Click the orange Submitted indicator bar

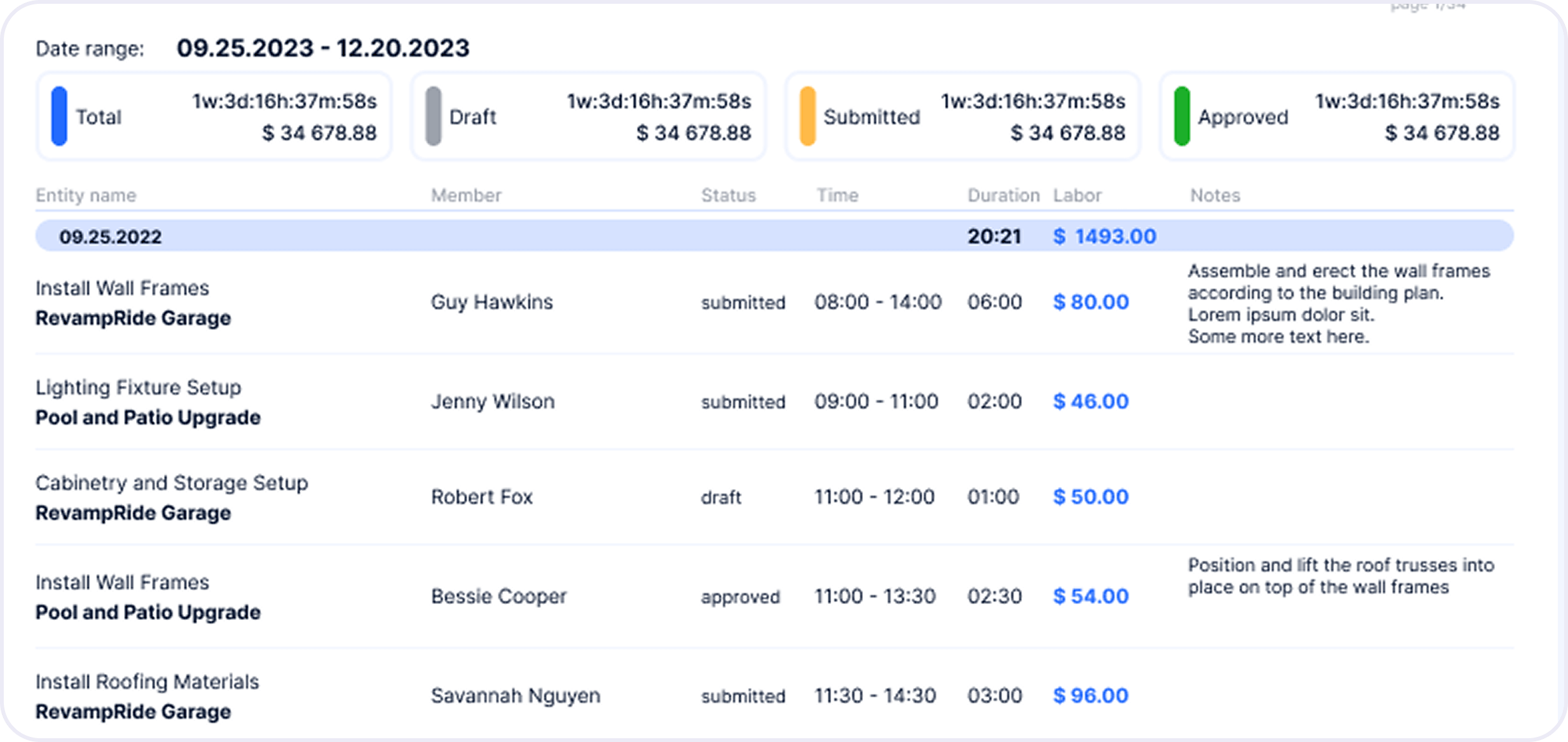[808, 116]
